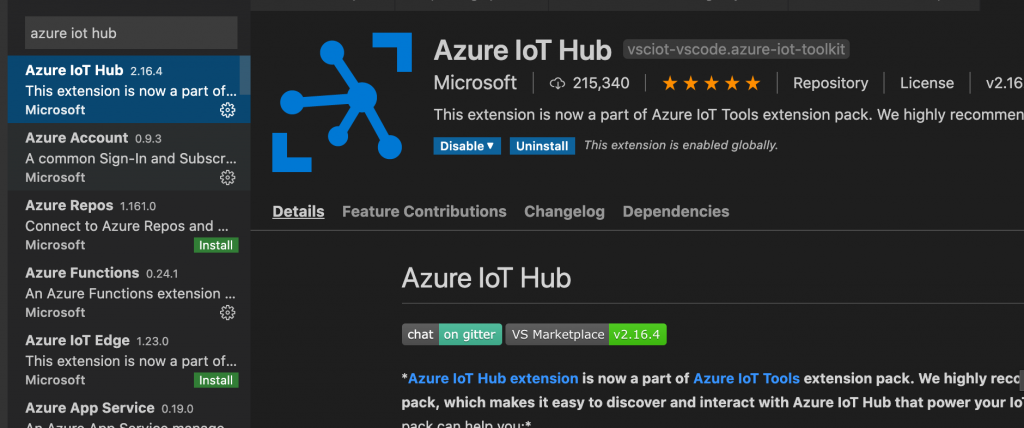Screen dimensions: 1024x428
Task: Open gear settings for Azure IoT Hub
Action: pos(227,110)
